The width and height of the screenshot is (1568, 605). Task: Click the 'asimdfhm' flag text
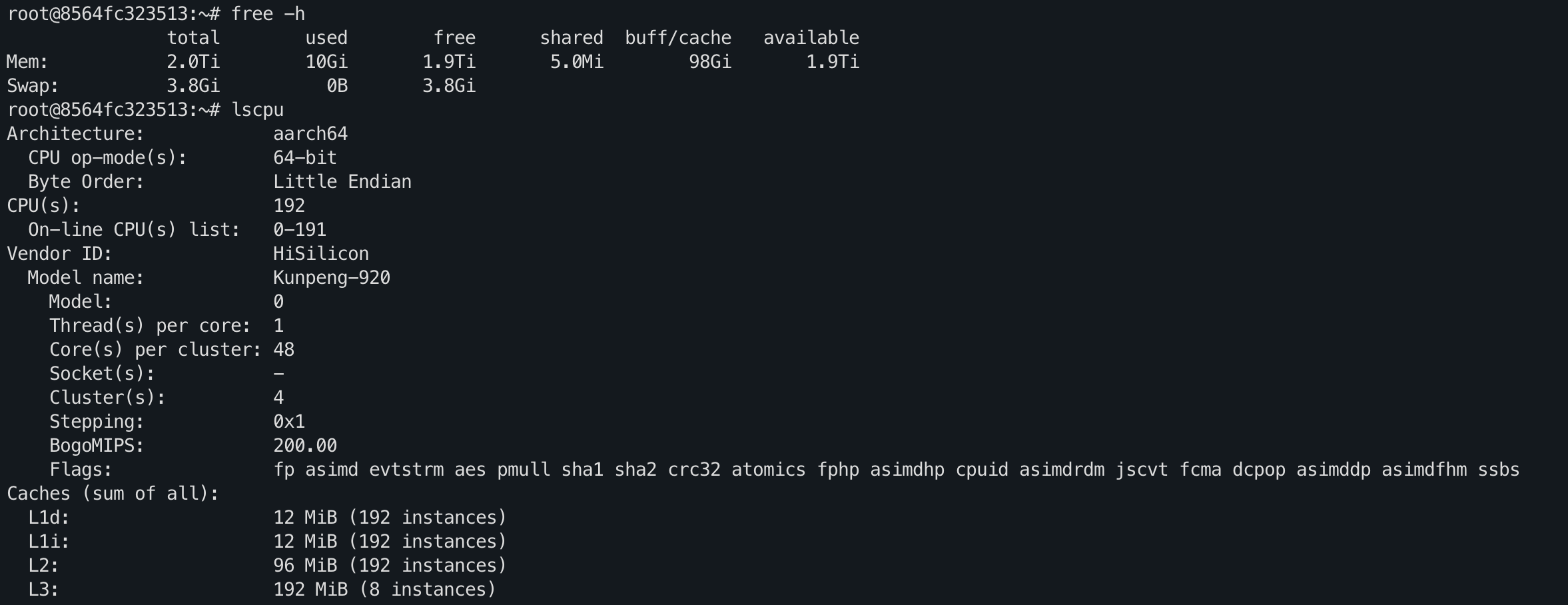click(1424, 470)
